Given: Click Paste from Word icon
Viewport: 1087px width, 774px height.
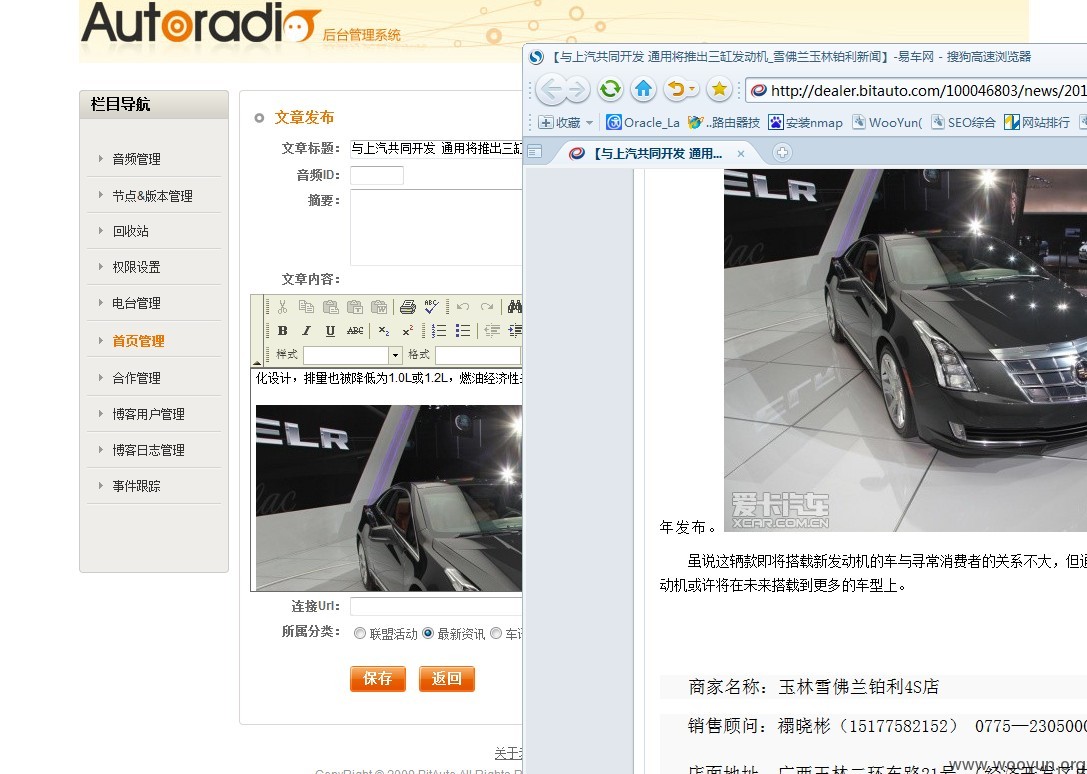Looking at the screenshot, I should click(379, 307).
